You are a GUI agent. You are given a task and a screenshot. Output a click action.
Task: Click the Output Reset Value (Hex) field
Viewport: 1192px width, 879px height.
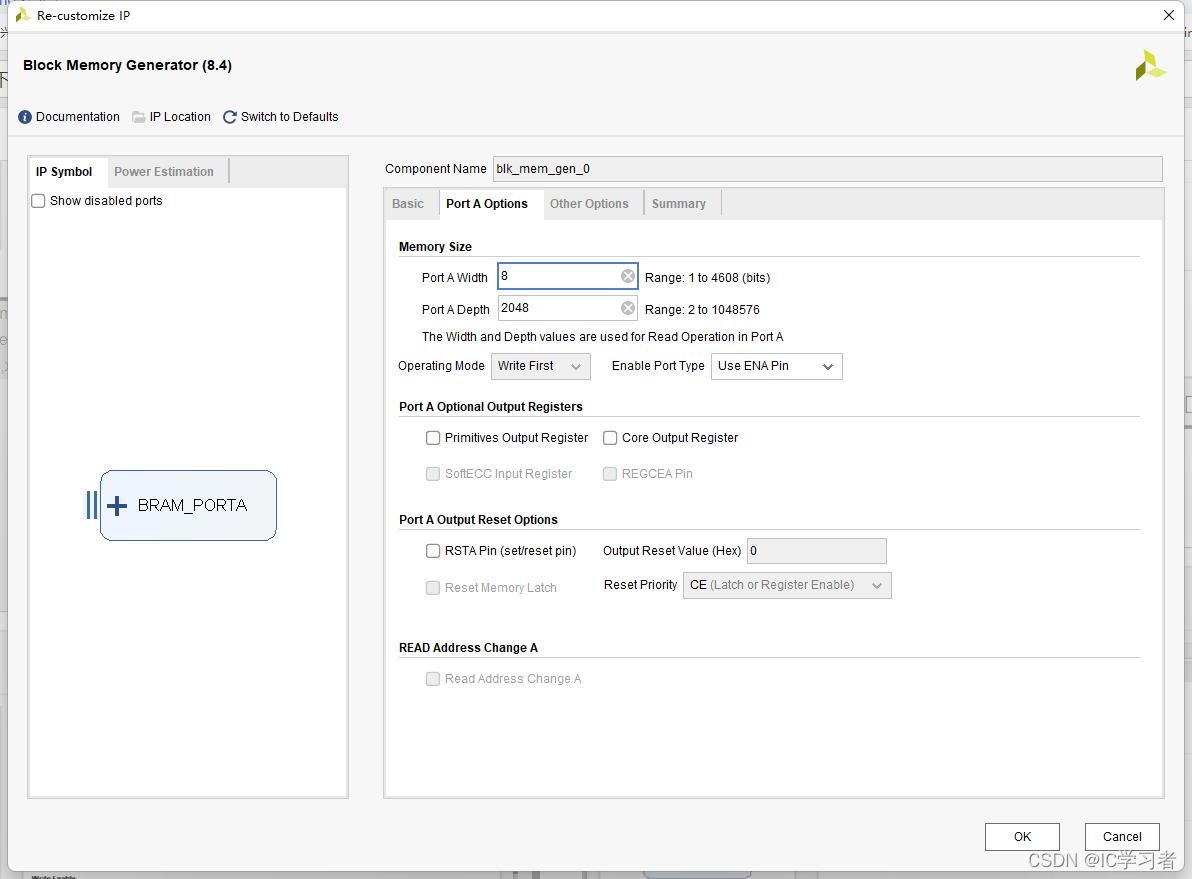click(816, 551)
